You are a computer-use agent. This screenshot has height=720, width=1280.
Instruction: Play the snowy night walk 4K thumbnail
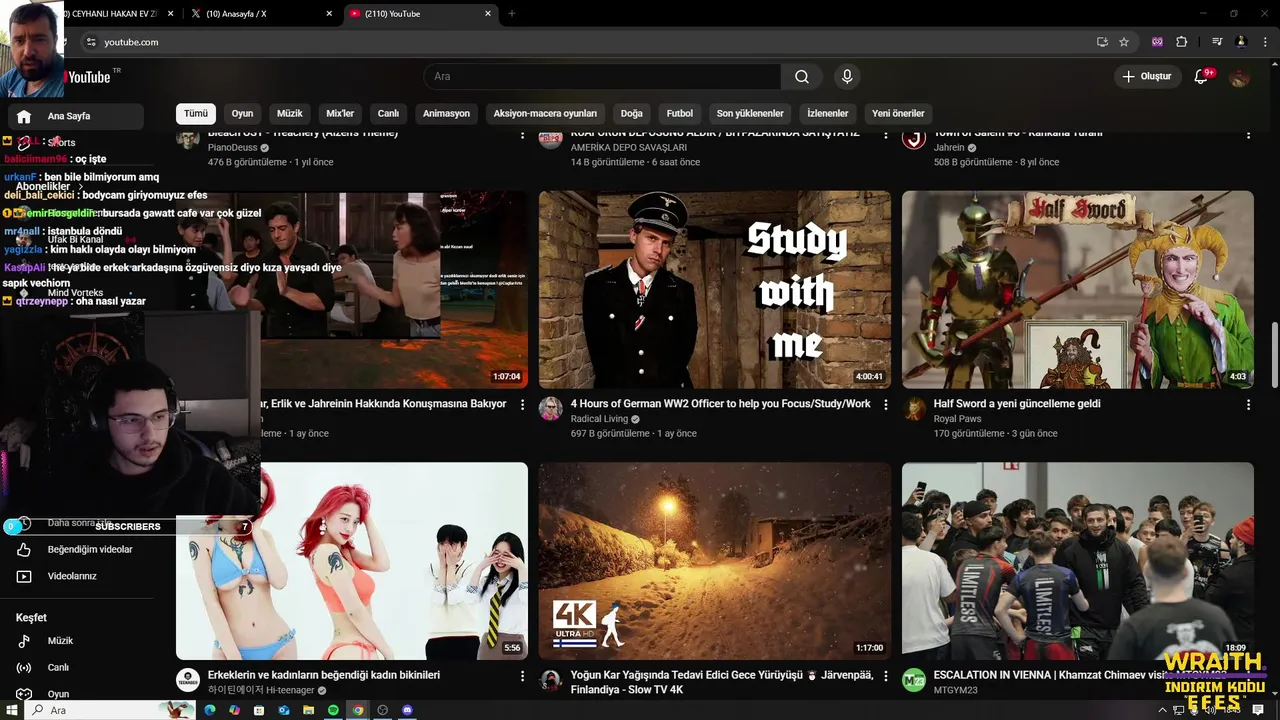pyautogui.click(x=715, y=561)
